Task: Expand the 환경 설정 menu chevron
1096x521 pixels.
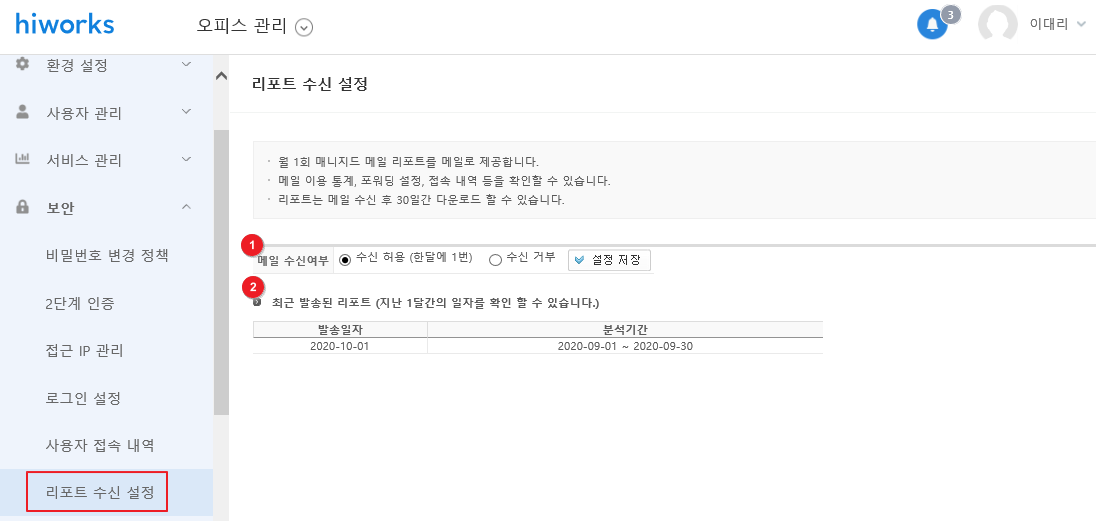Action: coord(186,64)
